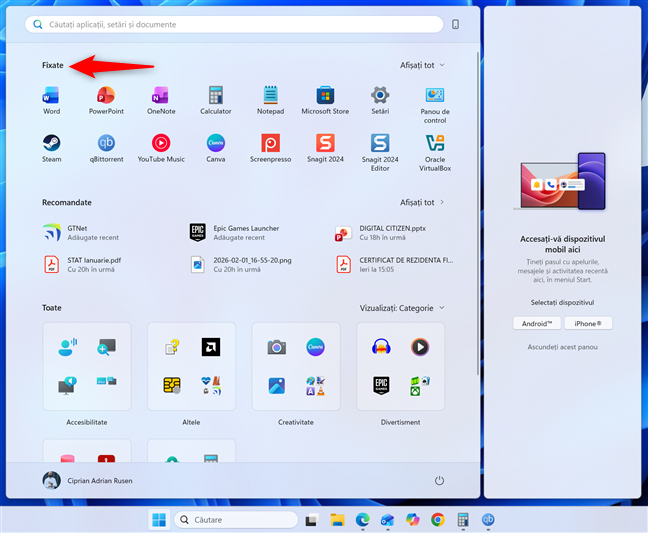
Task: Click the Start menu vertical scrollbar
Action: tap(477, 213)
